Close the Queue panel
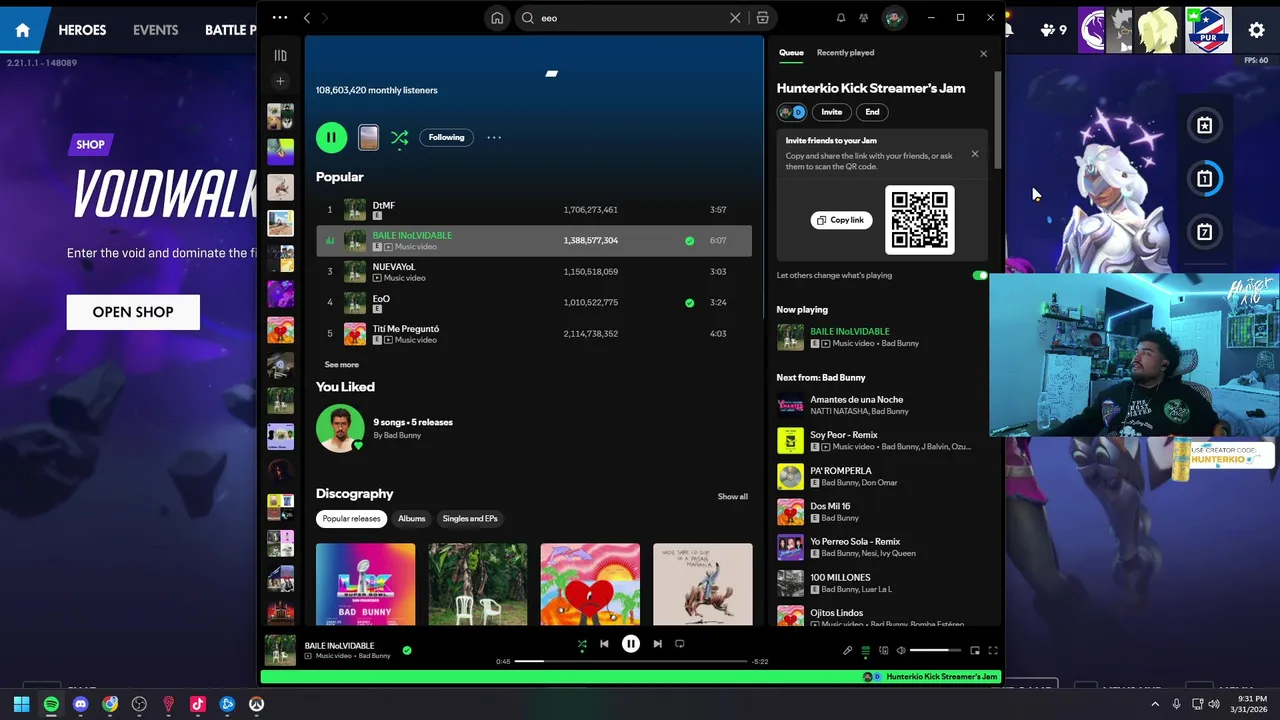Viewport: 1280px width, 720px height. coord(983,54)
